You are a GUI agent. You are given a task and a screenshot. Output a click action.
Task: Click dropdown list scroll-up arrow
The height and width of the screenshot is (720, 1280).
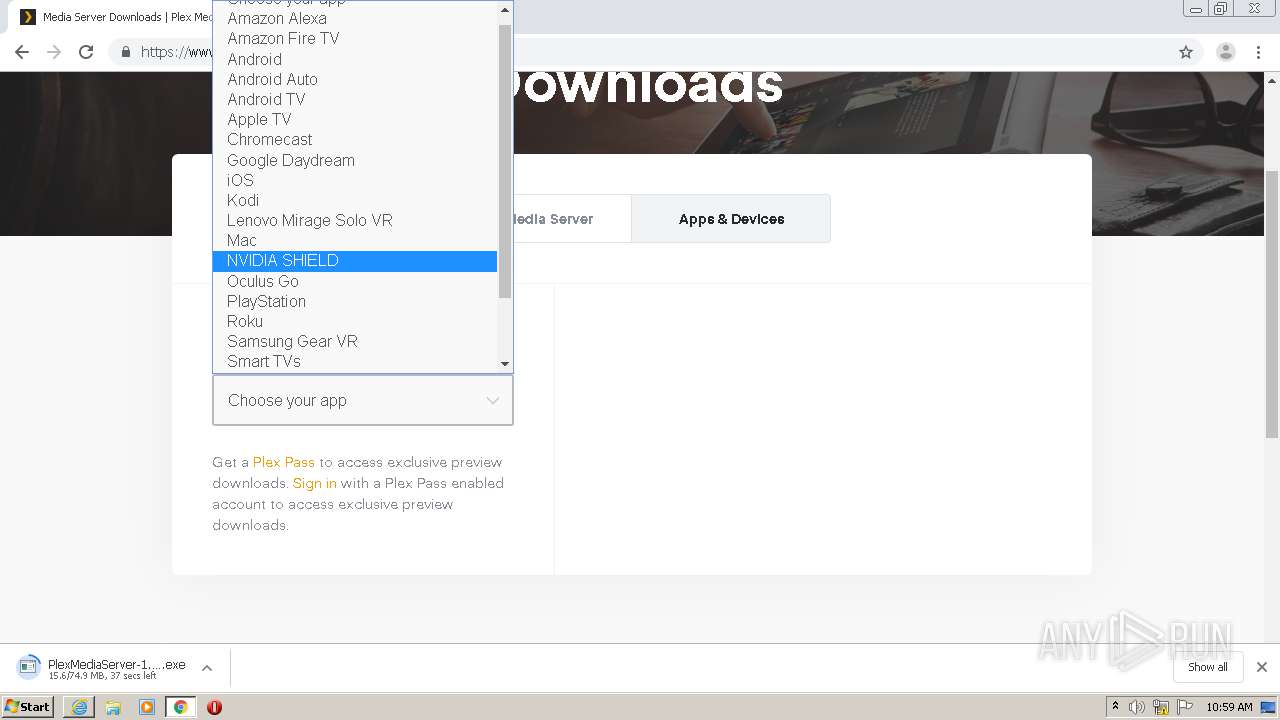pyautogui.click(x=505, y=10)
